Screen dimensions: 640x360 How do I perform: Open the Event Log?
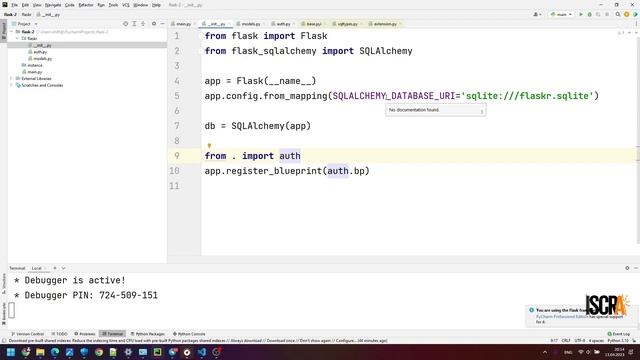click(619, 334)
